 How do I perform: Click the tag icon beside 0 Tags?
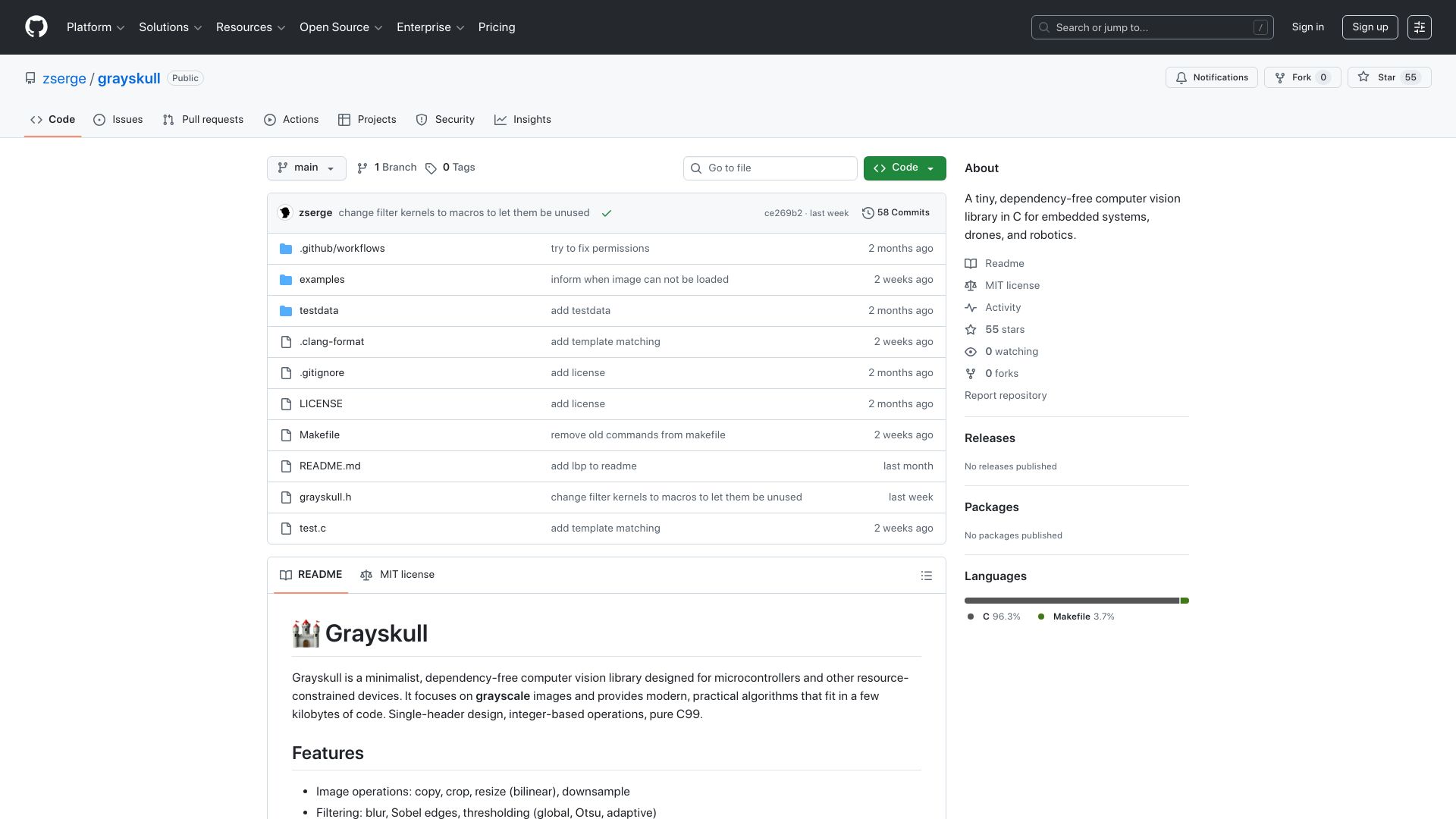tap(431, 168)
